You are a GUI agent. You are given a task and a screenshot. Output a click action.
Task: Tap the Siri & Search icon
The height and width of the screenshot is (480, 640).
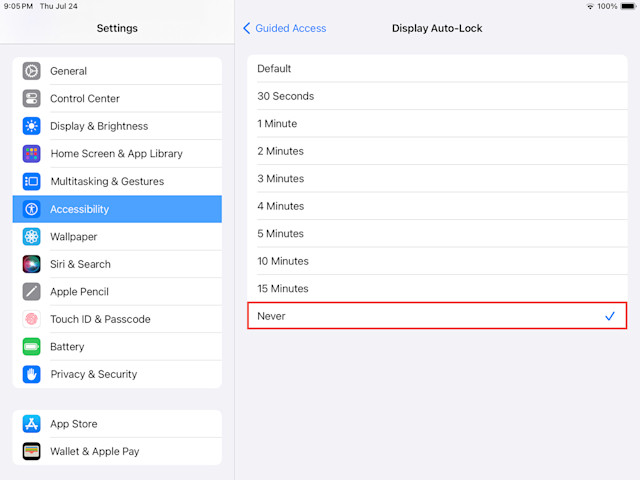pos(31,264)
